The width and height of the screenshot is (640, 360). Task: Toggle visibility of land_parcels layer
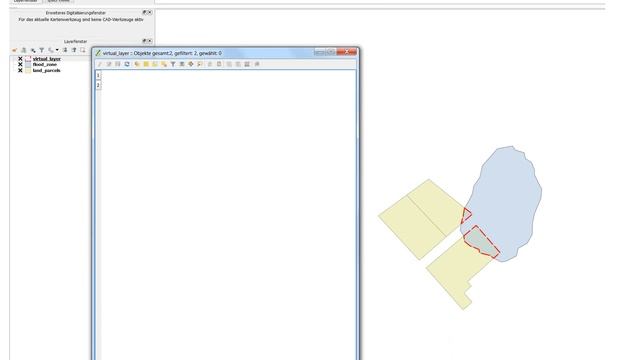(20, 70)
